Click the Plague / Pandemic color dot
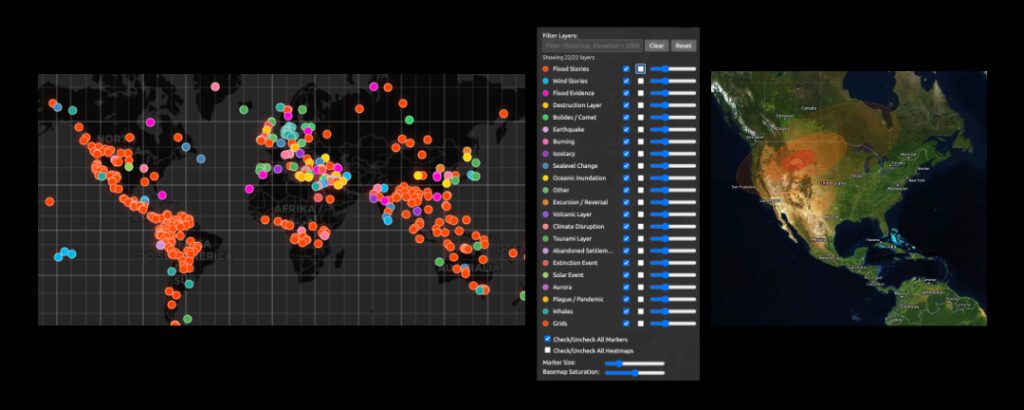The width and height of the screenshot is (1024, 410). tap(547, 299)
